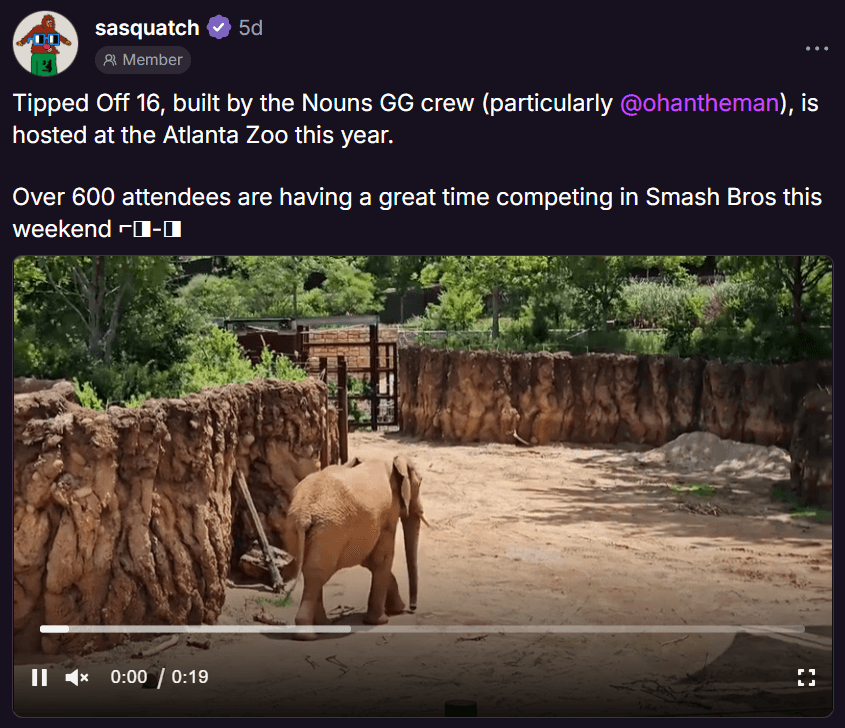Click the person icon in Member badge
This screenshot has width=845, height=728.
click(110, 60)
